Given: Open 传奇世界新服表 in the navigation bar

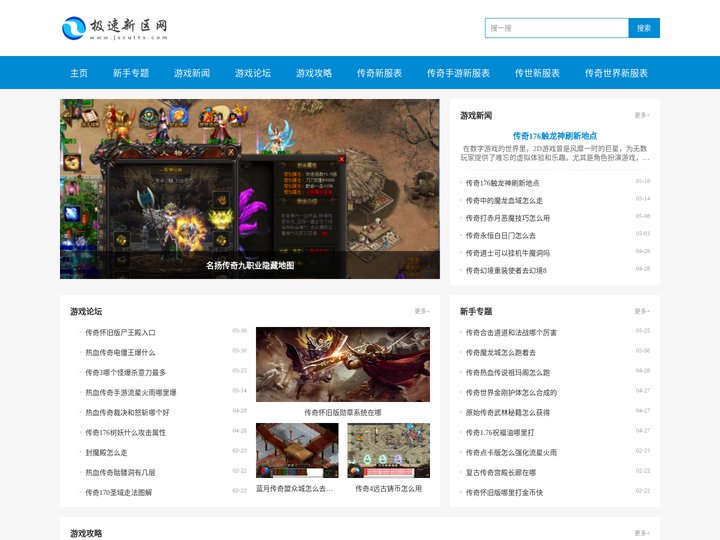Looking at the screenshot, I should (616, 73).
